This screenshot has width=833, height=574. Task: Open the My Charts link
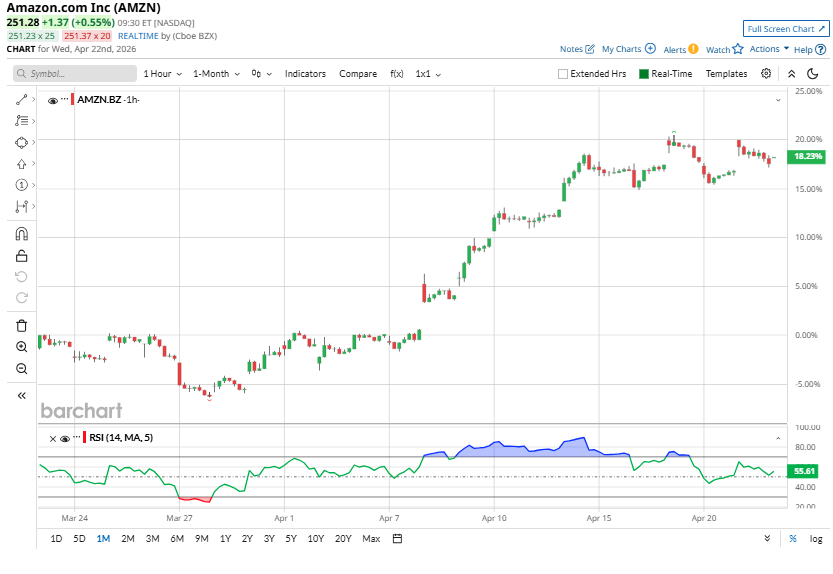pyautogui.click(x=628, y=49)
